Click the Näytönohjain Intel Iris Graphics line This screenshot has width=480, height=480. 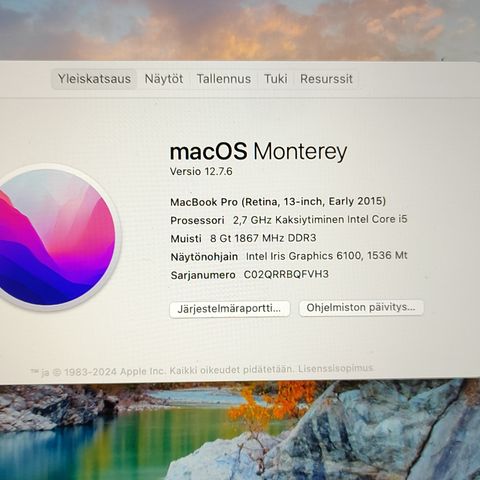click(289, 256)
